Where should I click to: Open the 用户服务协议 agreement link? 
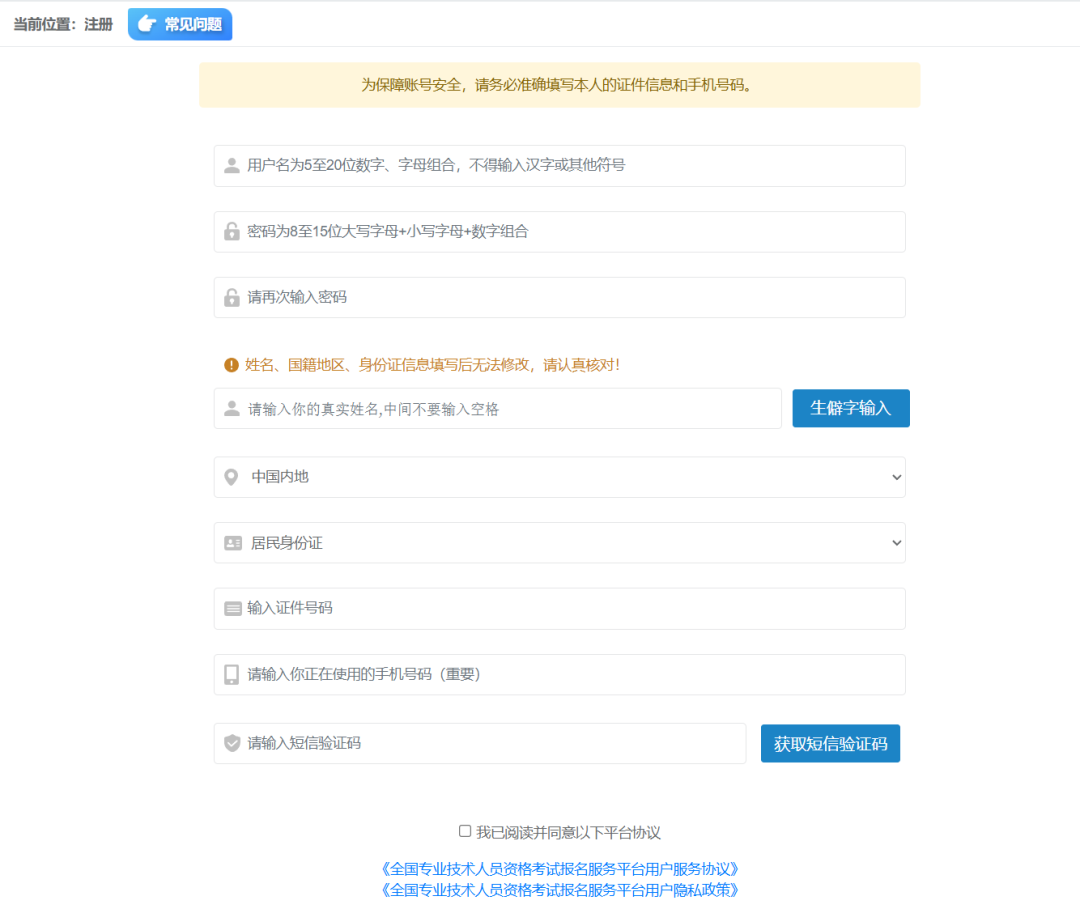click(x=559, y=869)
